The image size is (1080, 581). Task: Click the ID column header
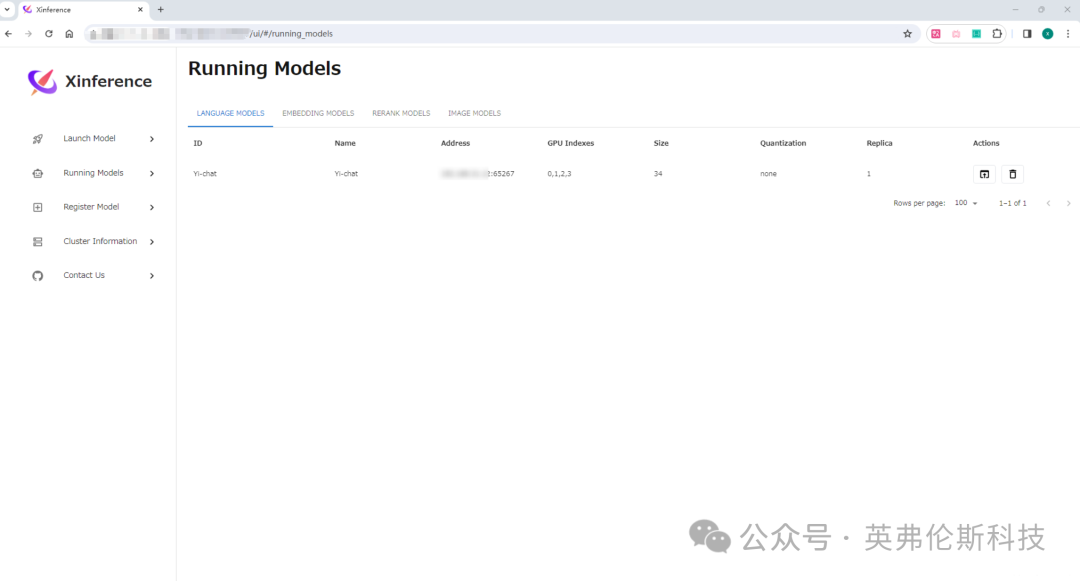pyautogui.click(x=198, y=143)
